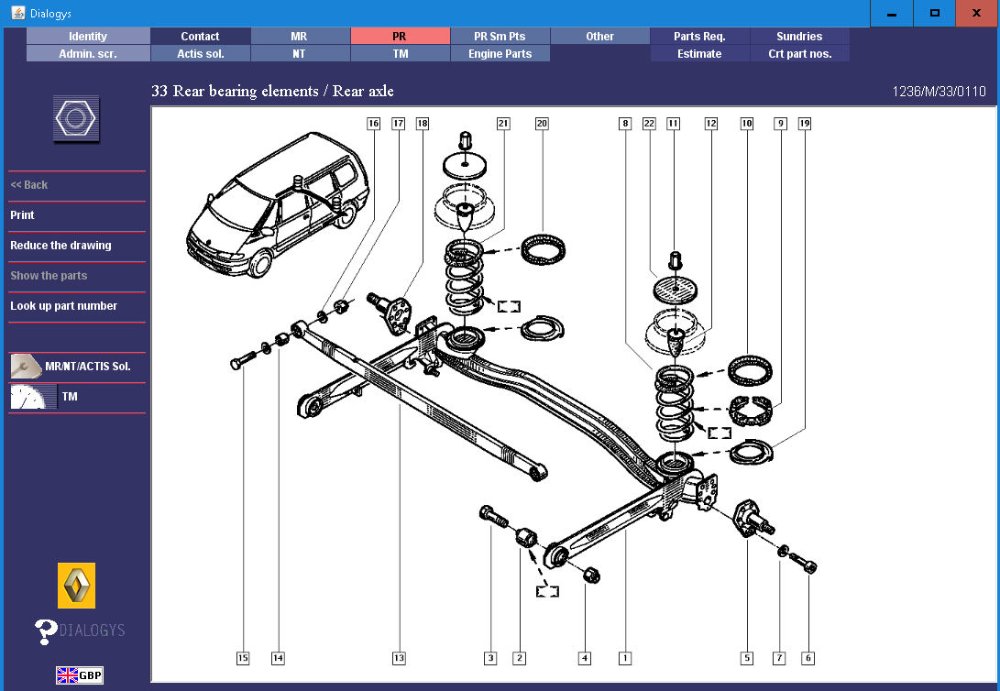
Task: Click the hexagon nut icon in sidebar
Action: (x=76, y=119)
